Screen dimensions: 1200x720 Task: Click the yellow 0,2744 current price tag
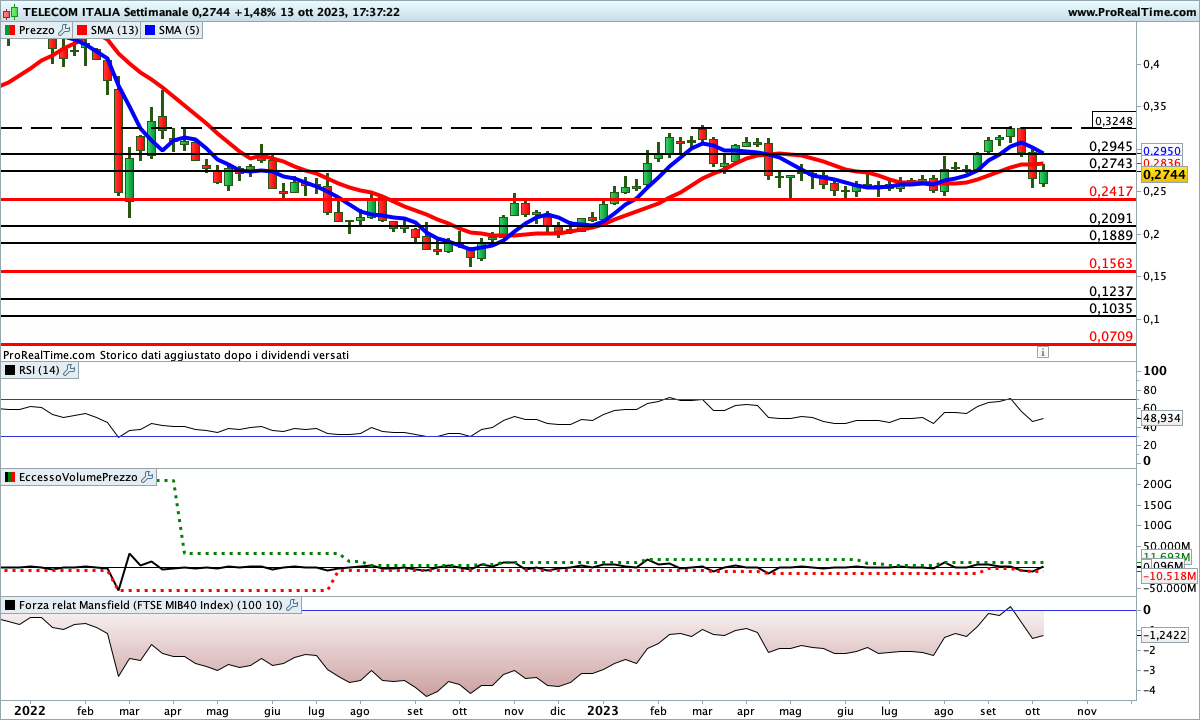[x=1163, y=175]
